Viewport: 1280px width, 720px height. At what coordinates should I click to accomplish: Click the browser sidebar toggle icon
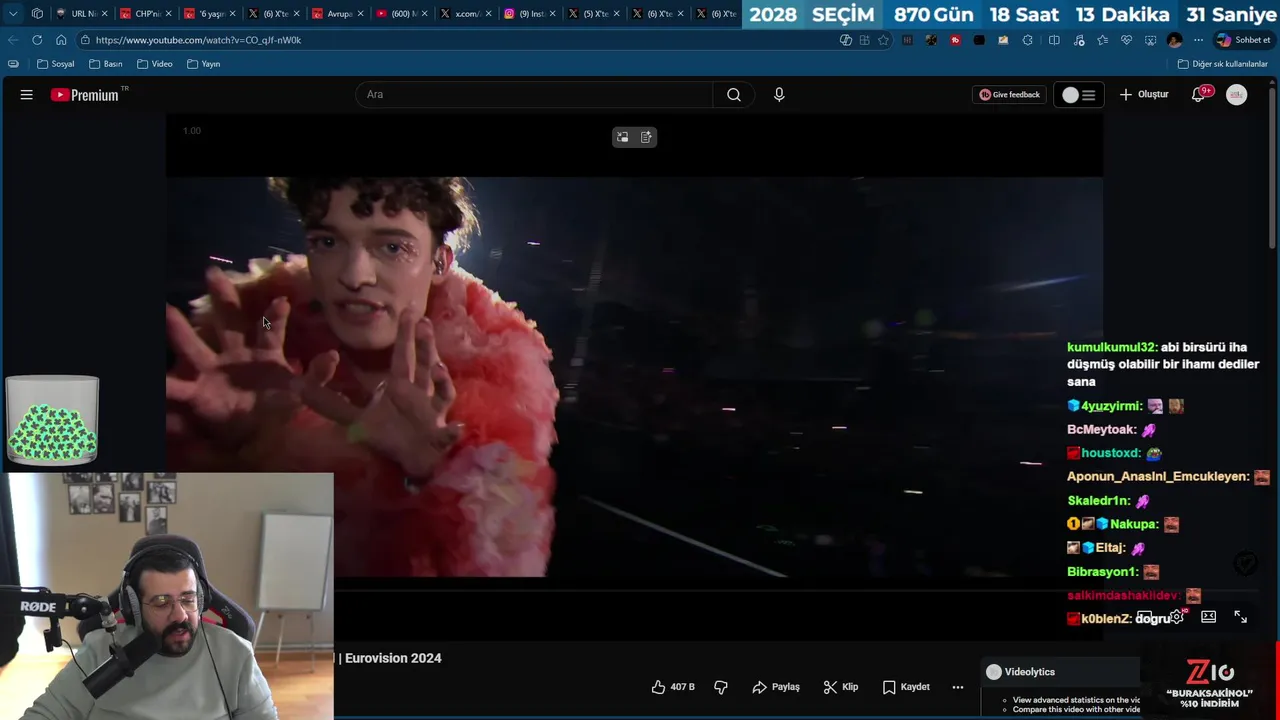point(13,64)
